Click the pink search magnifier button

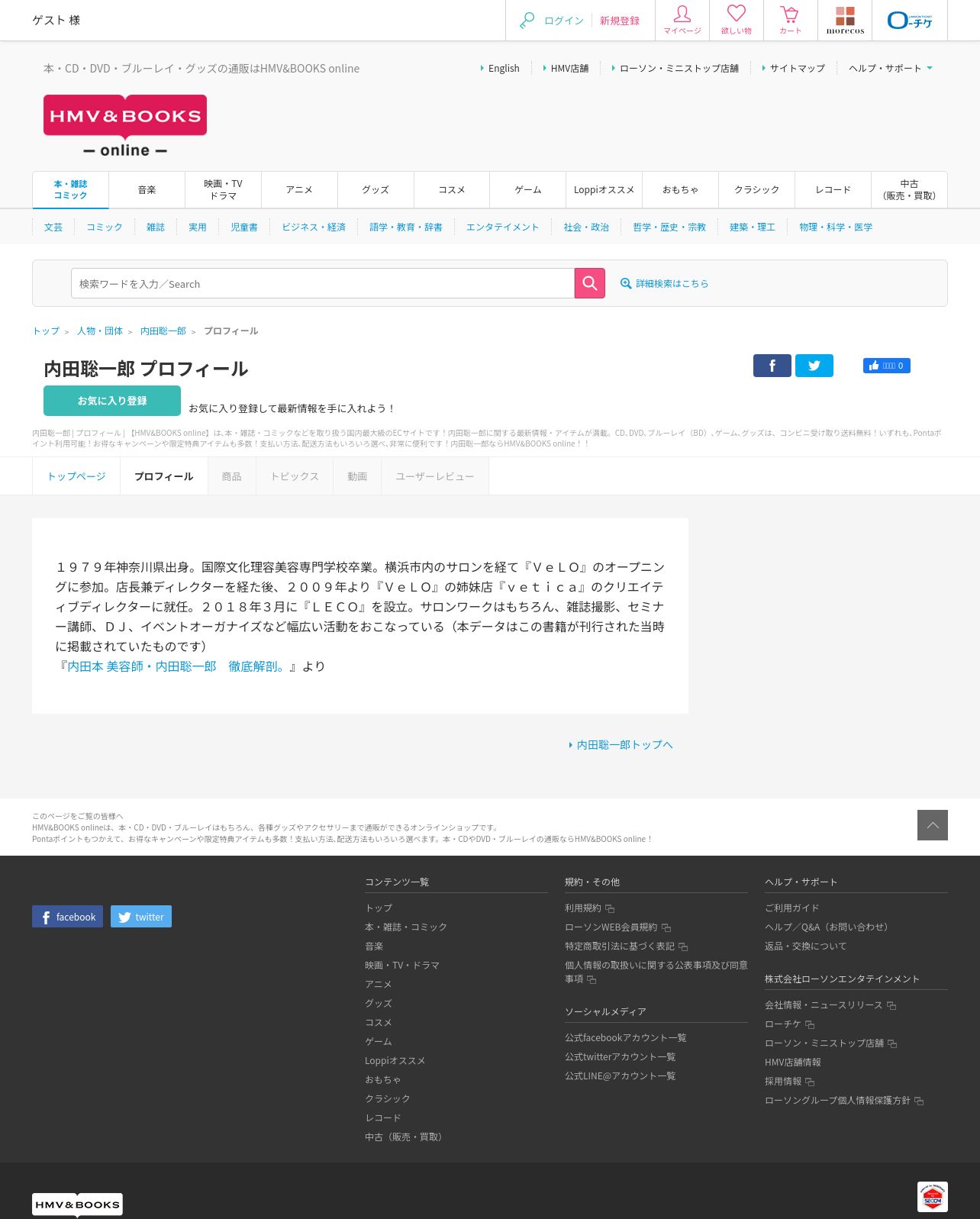590,283
